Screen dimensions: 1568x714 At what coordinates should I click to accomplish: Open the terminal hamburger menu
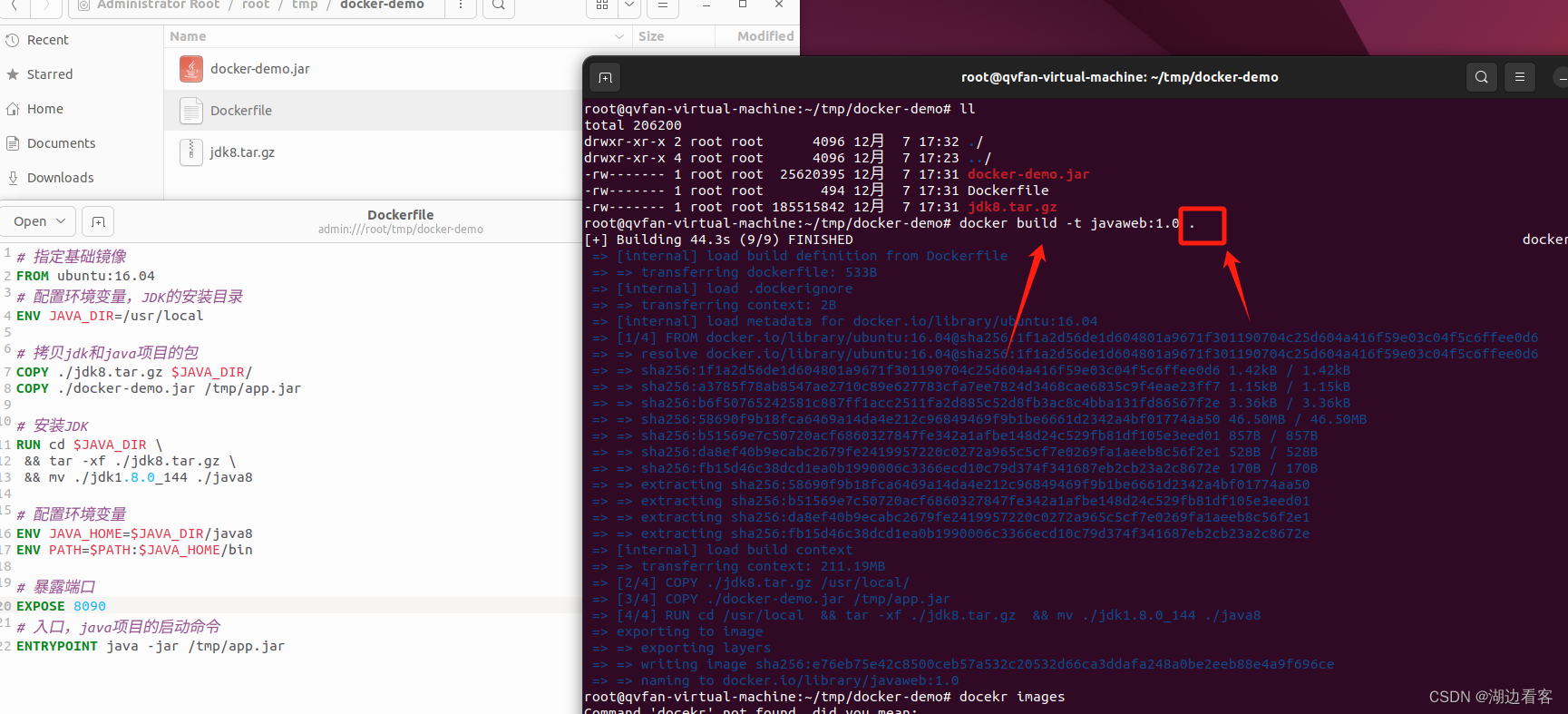coord(1520,77)
